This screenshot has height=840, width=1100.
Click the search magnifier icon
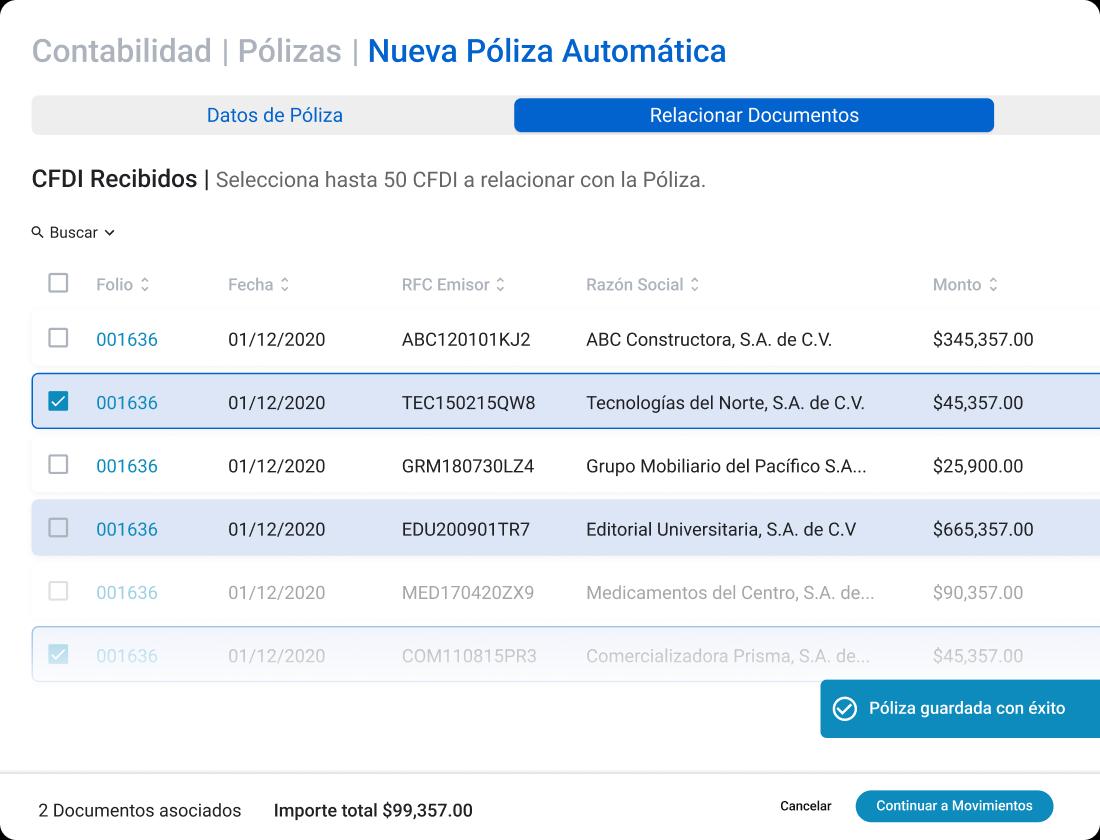tap(38, 232)
